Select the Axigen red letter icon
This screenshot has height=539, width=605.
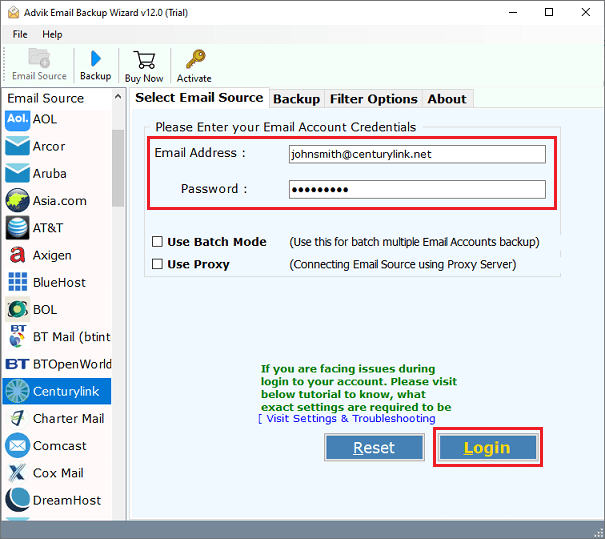[17, 255]
